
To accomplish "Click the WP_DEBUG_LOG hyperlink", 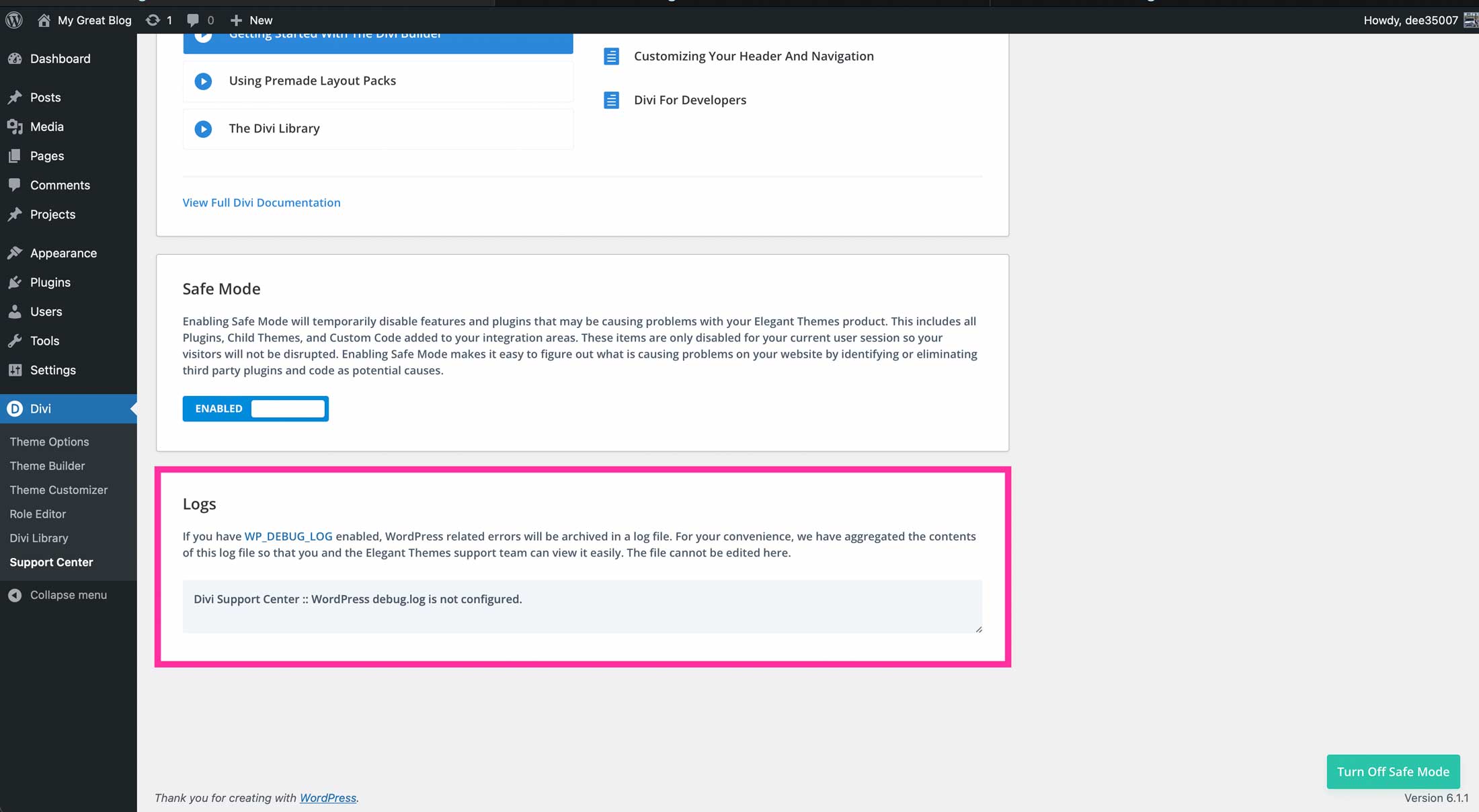I will 288,536.
